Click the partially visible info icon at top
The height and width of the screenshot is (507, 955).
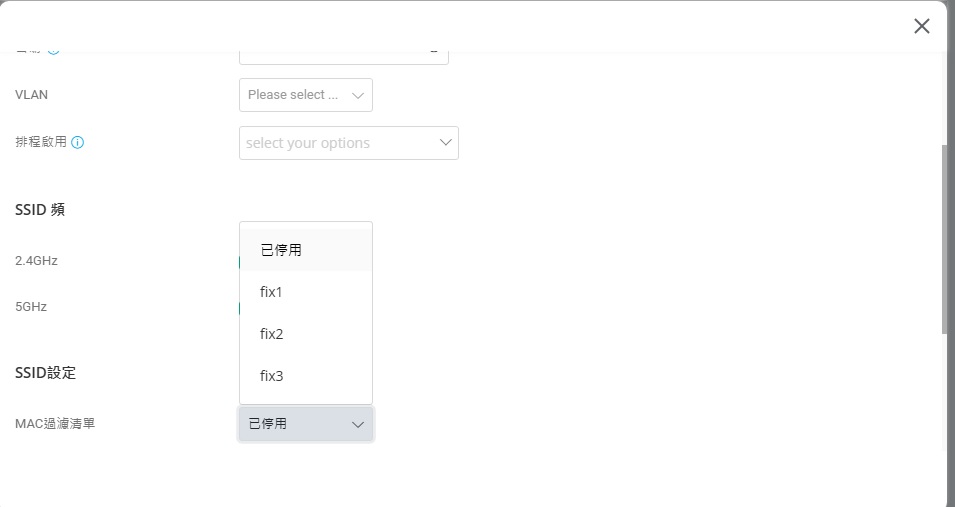click(54, 50)
